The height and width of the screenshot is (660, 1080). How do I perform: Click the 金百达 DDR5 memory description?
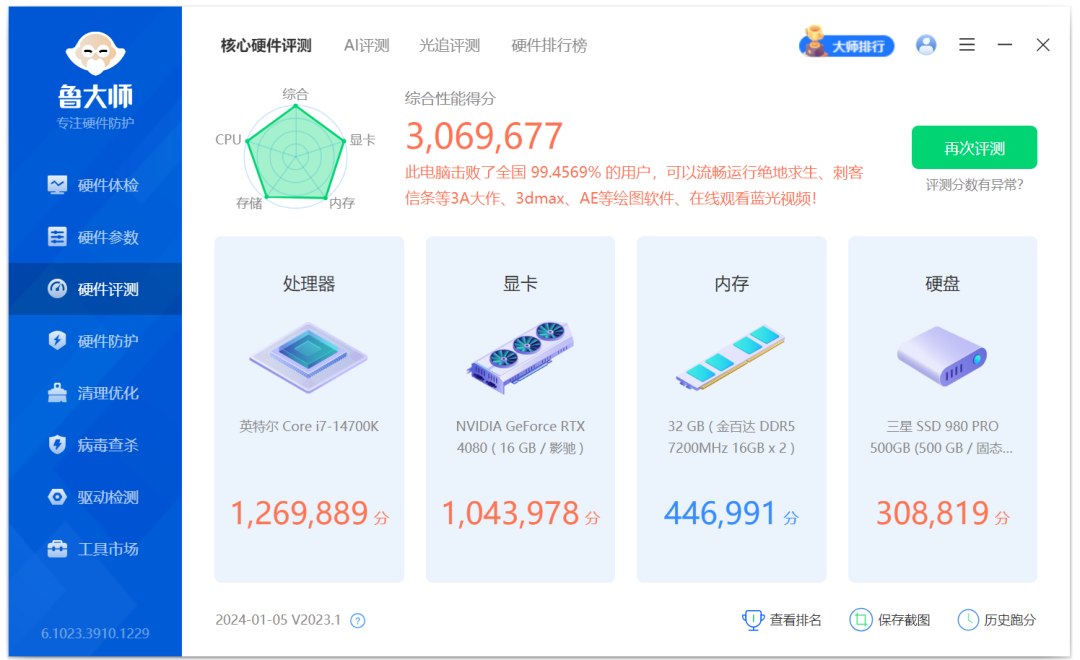click(x=731, y=437)
